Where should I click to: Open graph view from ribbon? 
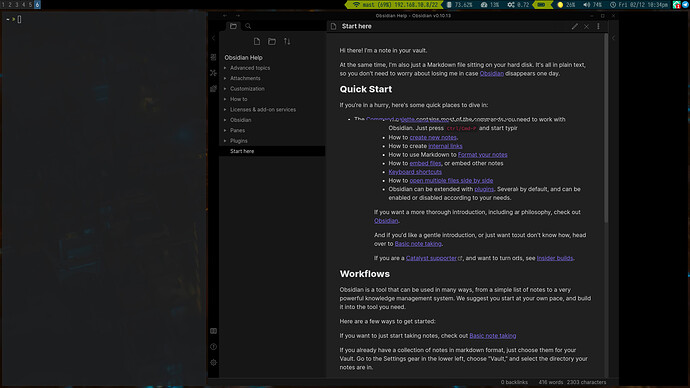click(213, 73)
